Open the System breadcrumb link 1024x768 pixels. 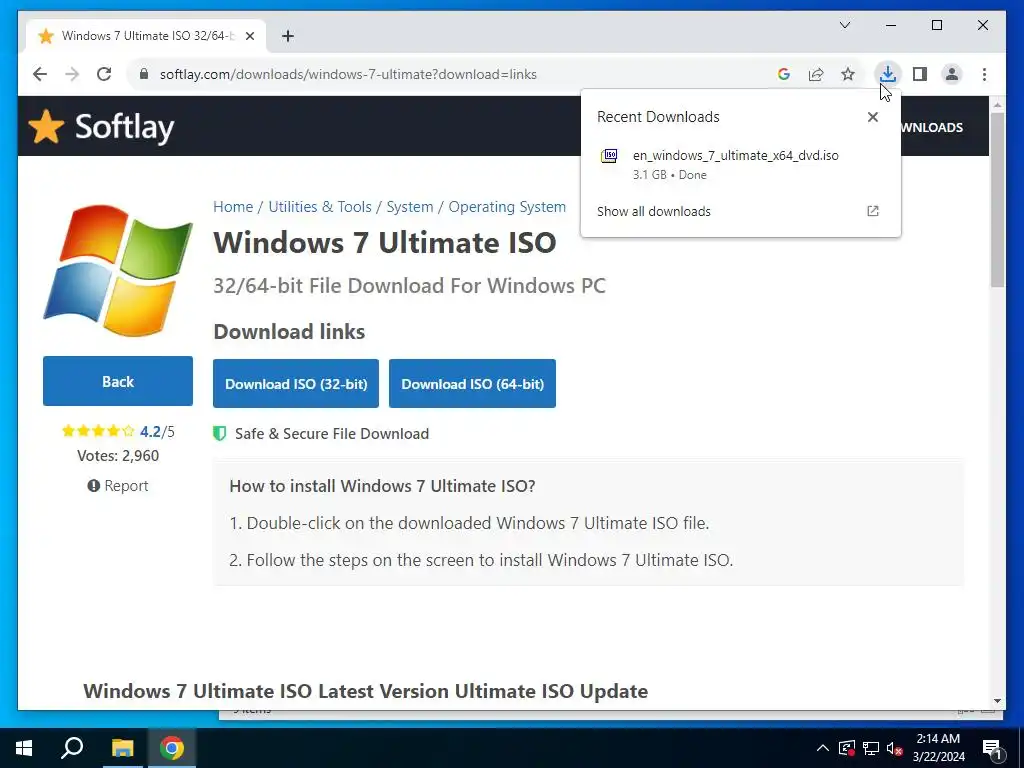click(409, 206)
